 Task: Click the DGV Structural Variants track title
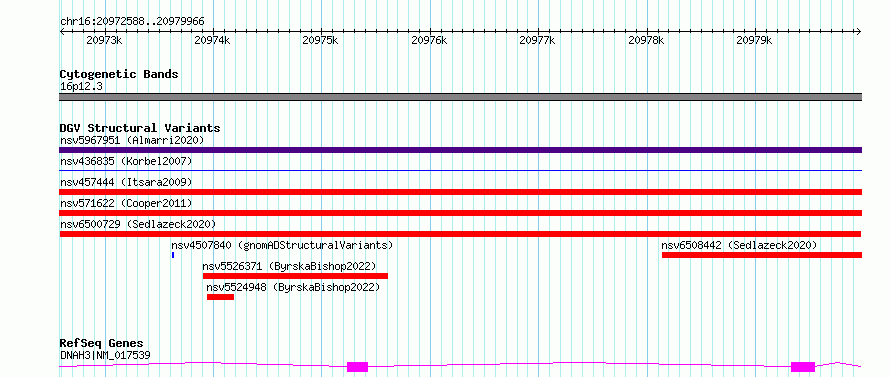140,128
